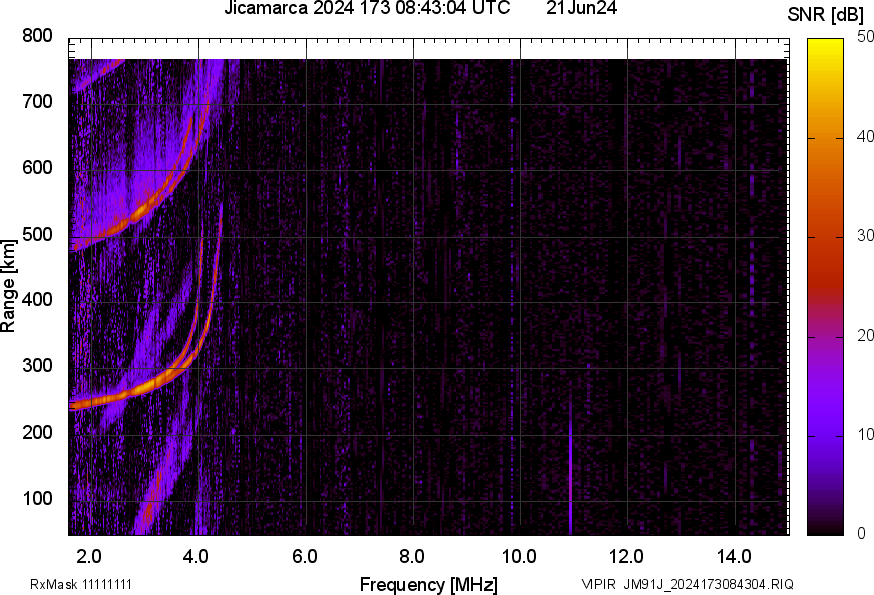
Task: Click the 500 range tick label
Action: tap(37, 234)
